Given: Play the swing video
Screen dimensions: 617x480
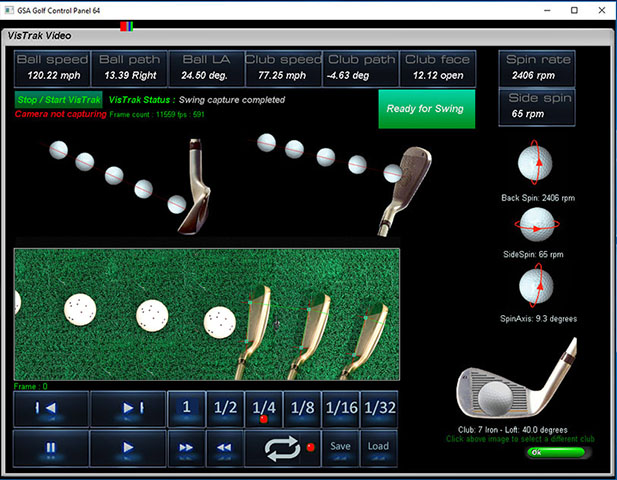Looking at the screenshot, I should coord(128,448).
